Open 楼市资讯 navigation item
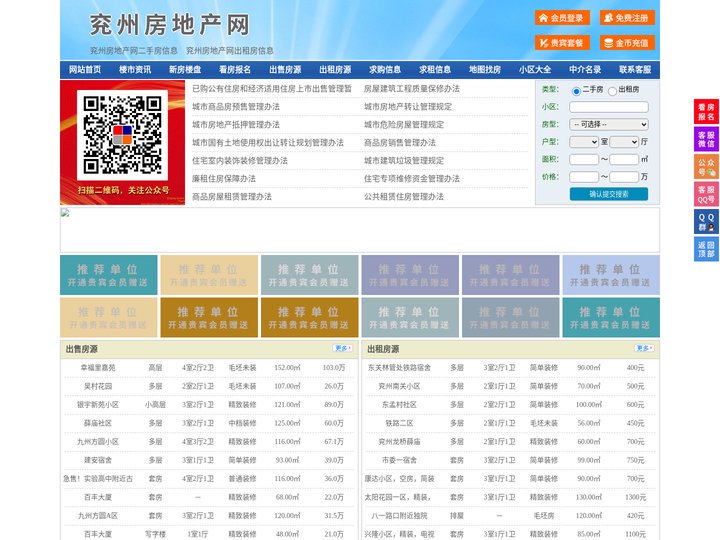Viewport: 720px width, 540px height. coord(135,70)
